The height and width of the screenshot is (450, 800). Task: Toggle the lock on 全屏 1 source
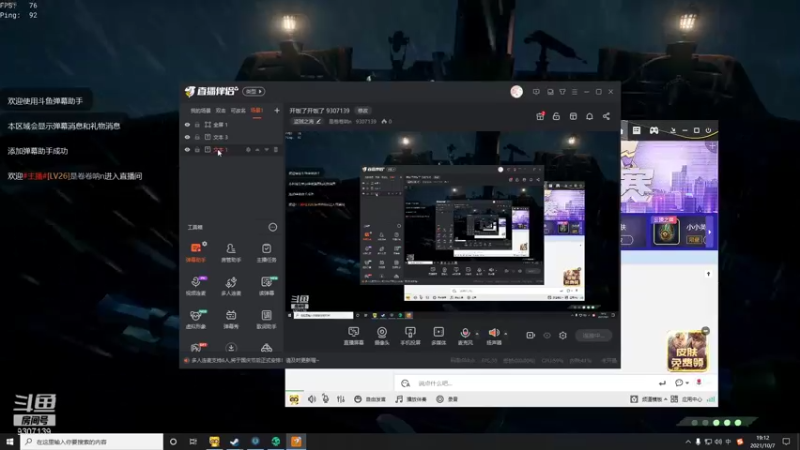(197, 124)
